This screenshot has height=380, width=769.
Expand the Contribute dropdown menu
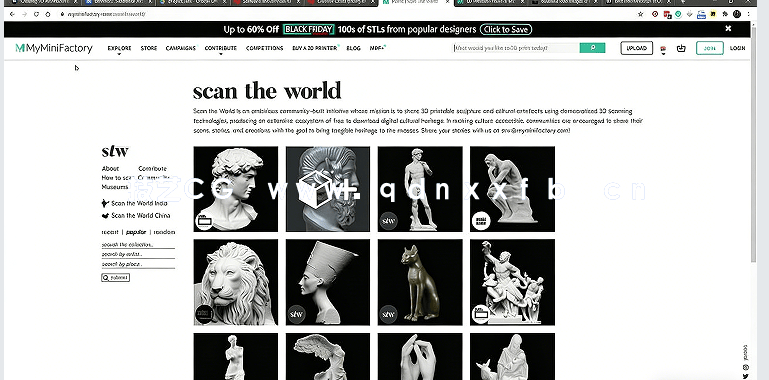[x=221, y=48]
